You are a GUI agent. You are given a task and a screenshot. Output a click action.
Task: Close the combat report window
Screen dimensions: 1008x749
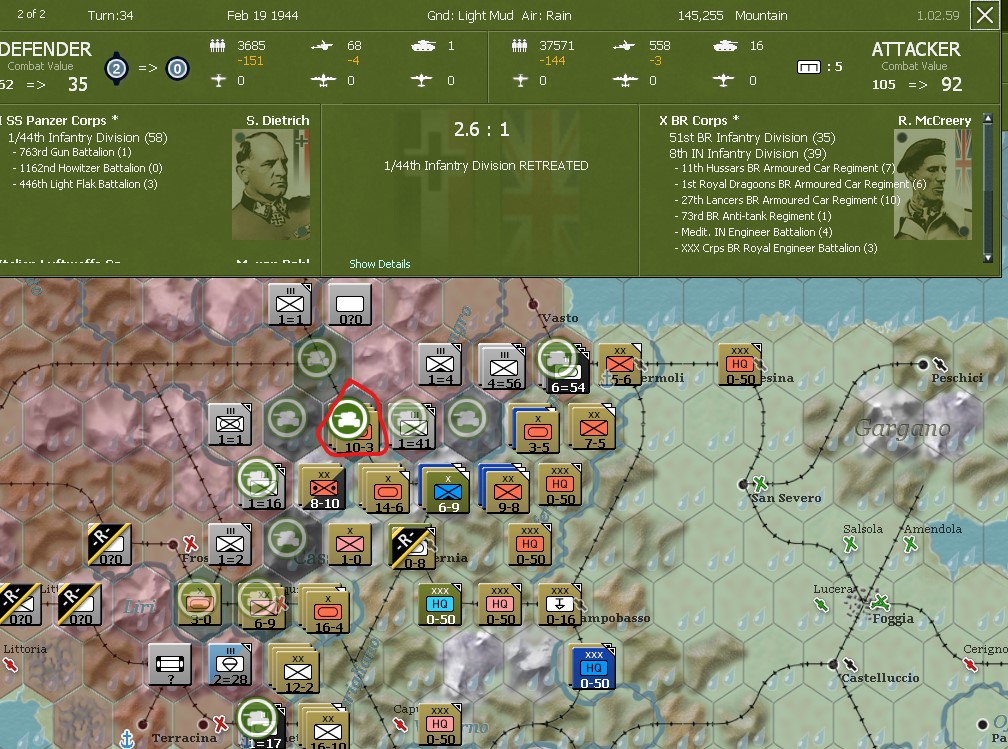(x=984, y=15)
